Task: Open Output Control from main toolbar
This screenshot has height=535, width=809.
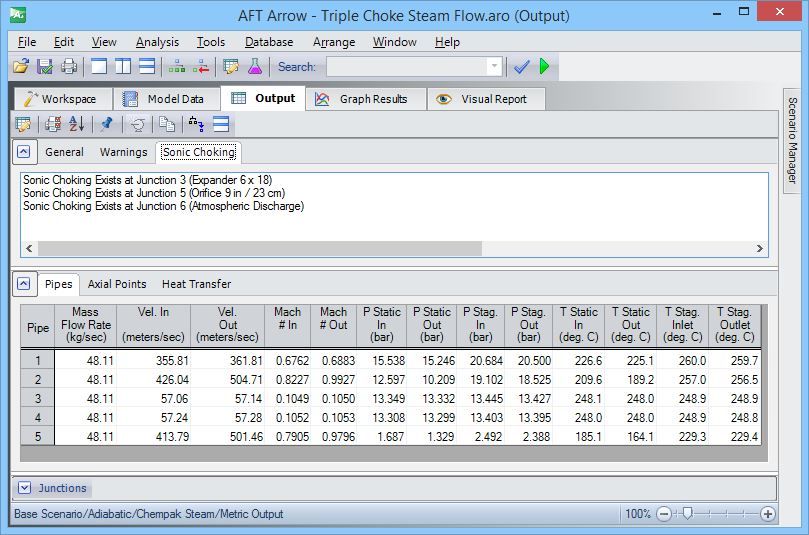Action: [231, 66]
